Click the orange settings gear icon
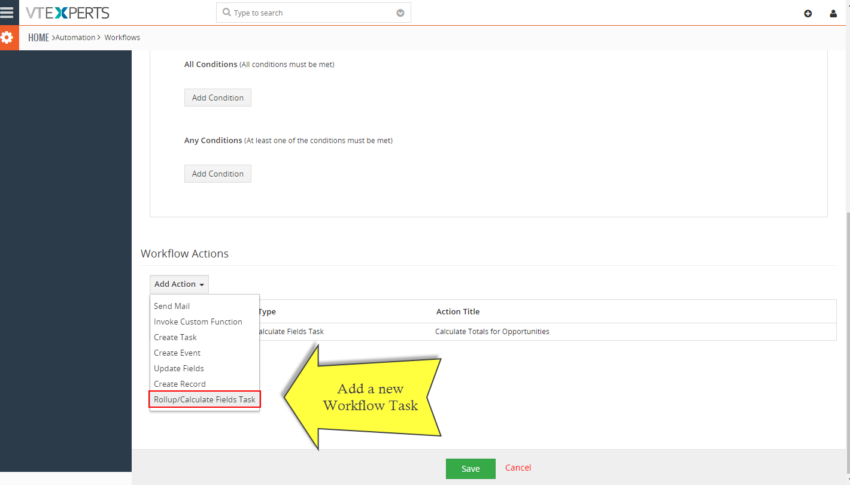 (7, 37)
